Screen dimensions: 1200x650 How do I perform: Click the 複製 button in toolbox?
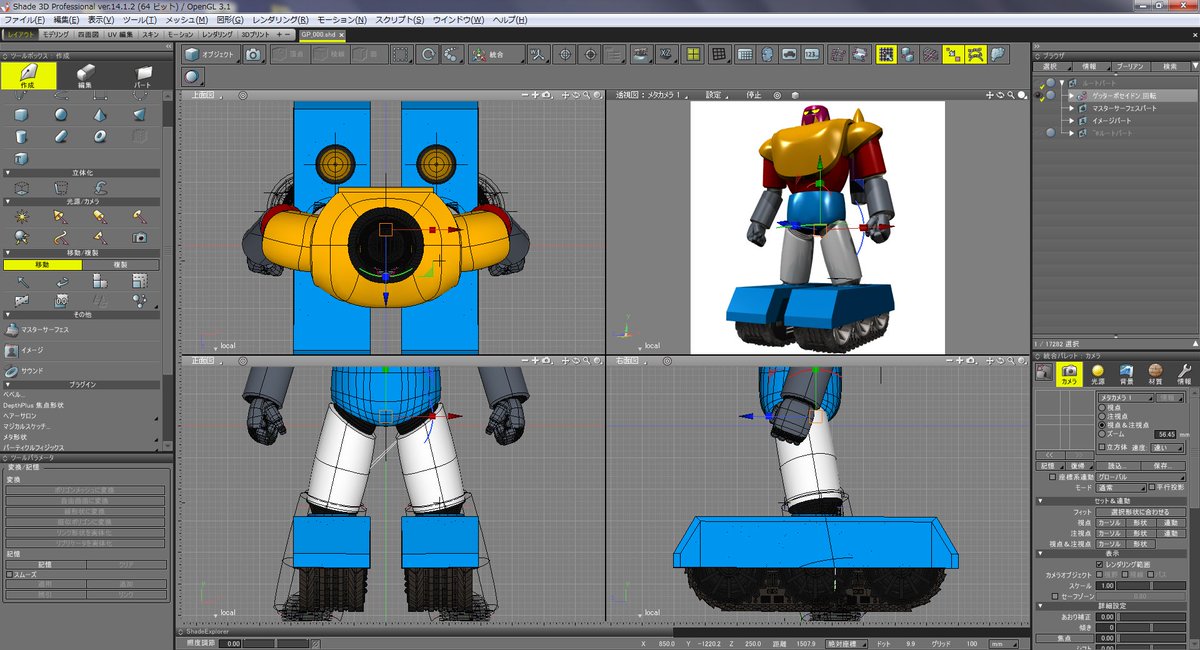click(x=120, y=265)
